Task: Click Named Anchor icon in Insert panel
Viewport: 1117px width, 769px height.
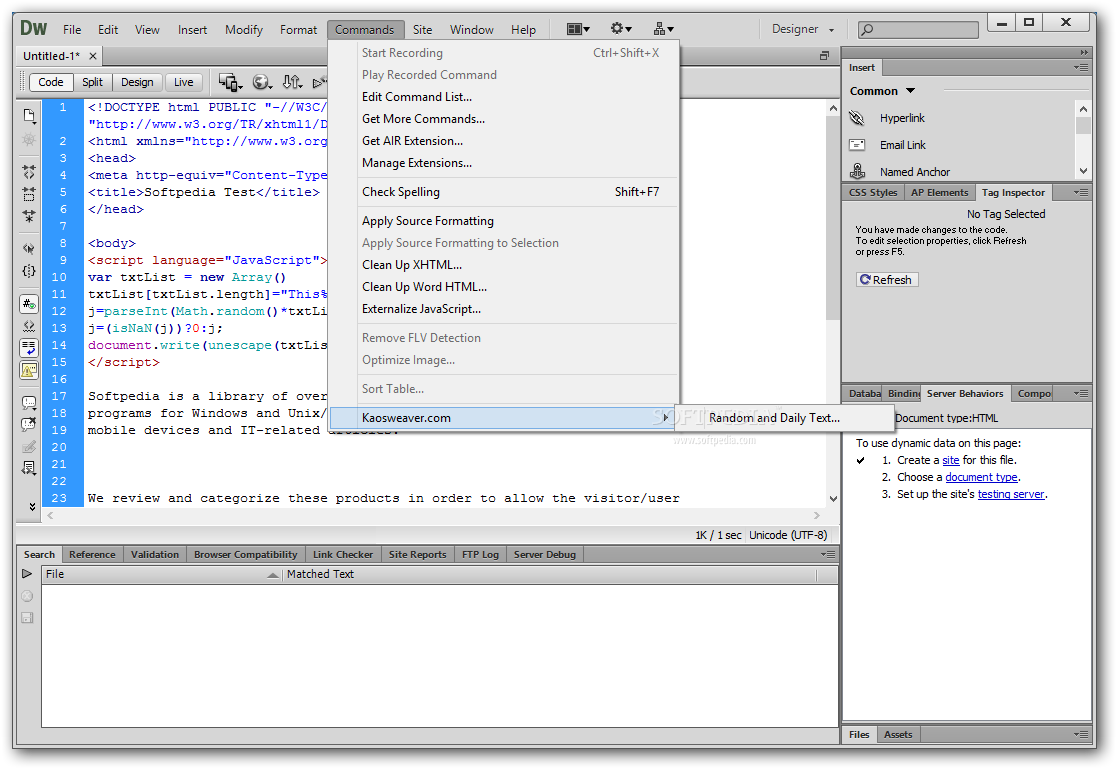Action: tap(857, 171)
